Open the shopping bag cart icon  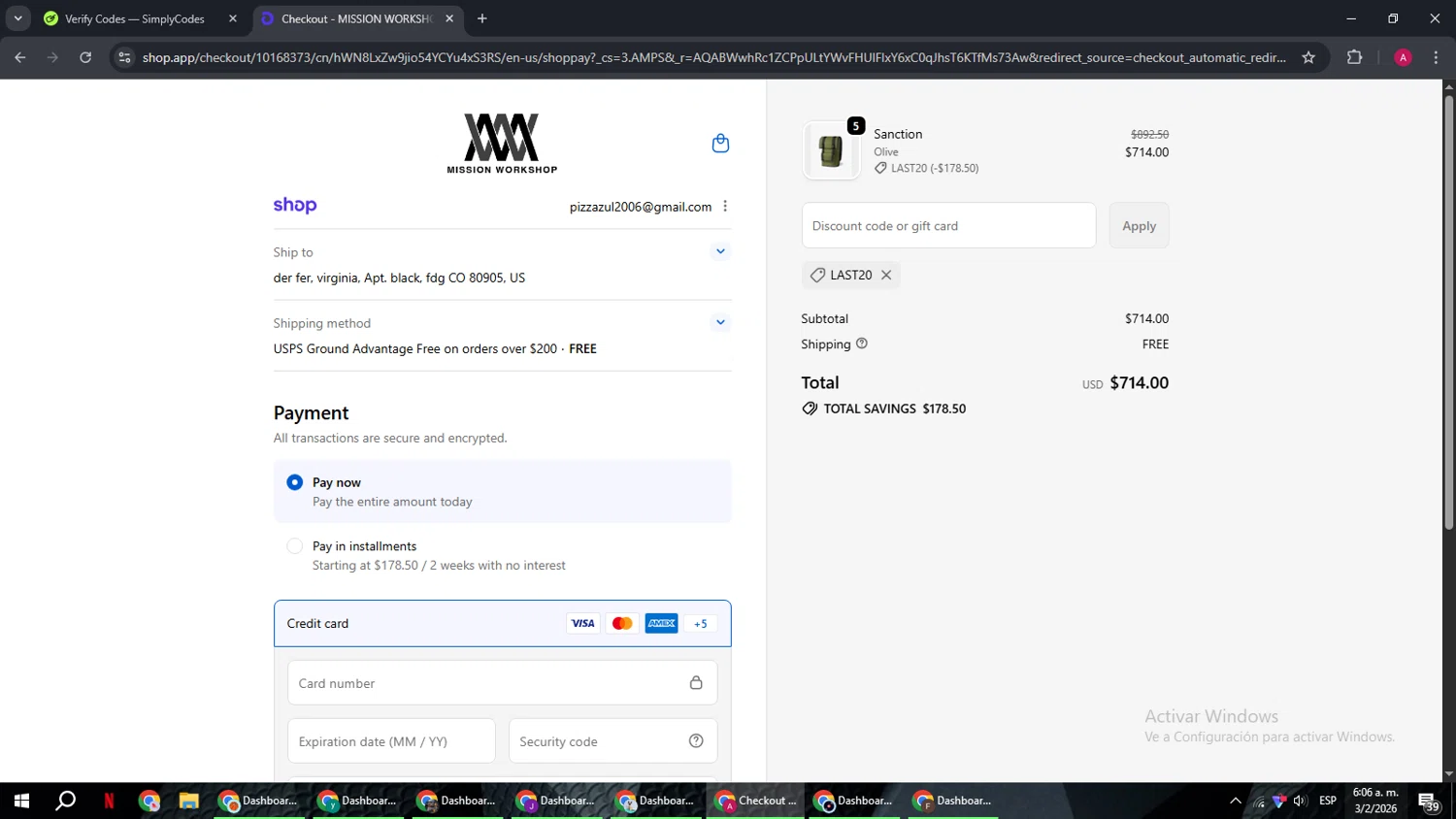(720, 144)
